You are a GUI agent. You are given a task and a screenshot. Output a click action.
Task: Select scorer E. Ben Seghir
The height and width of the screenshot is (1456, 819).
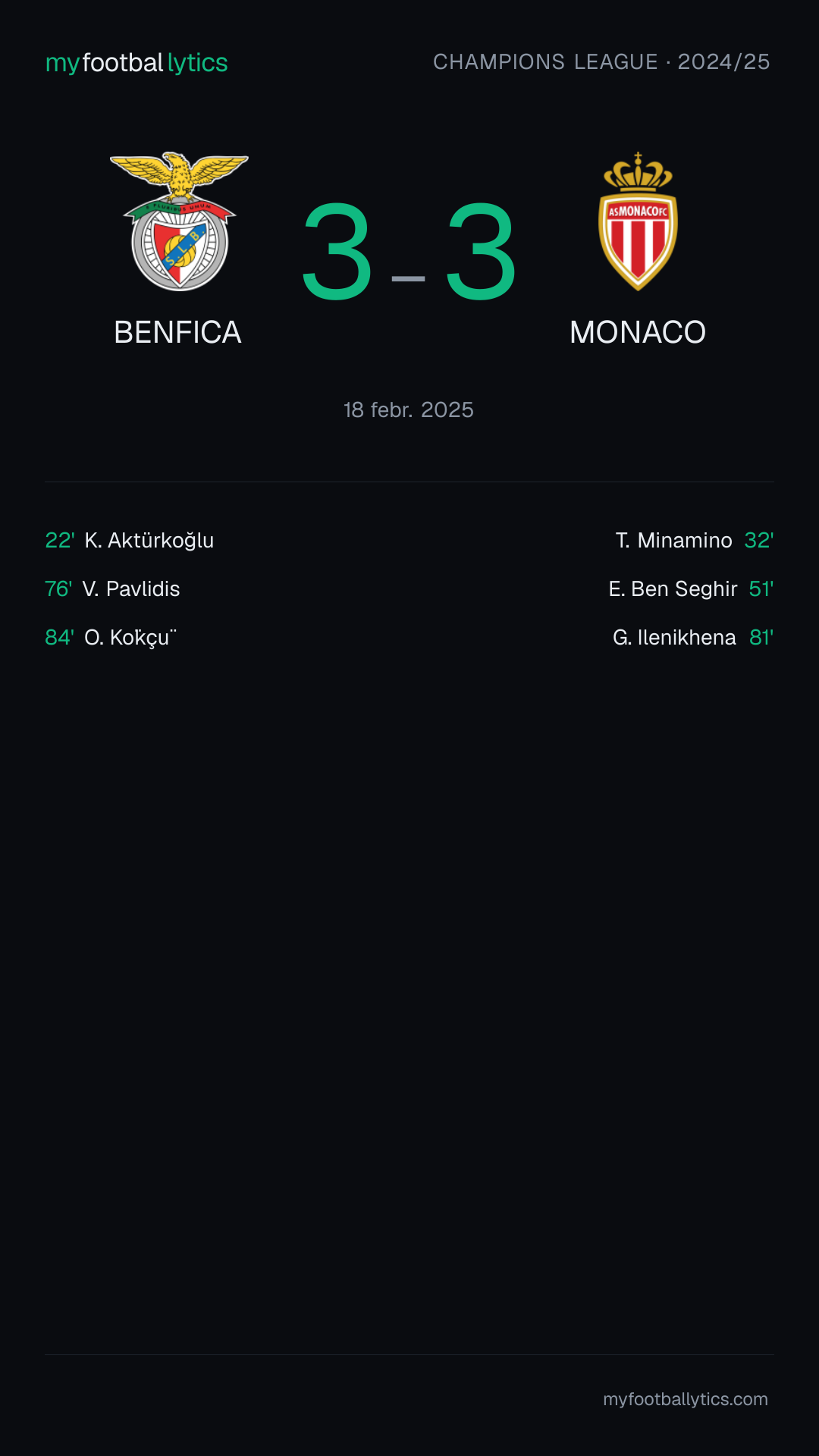pyautogui.click(x=673, y=589)
